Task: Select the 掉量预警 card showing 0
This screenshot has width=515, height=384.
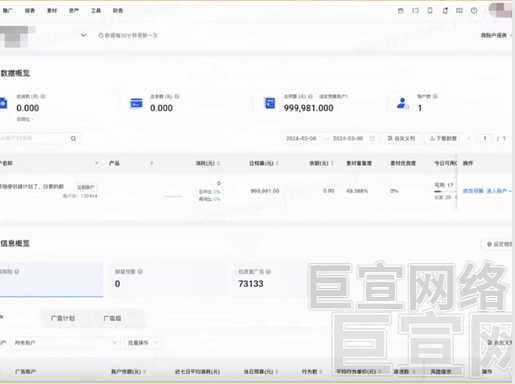Action: (x=168, y=279)
